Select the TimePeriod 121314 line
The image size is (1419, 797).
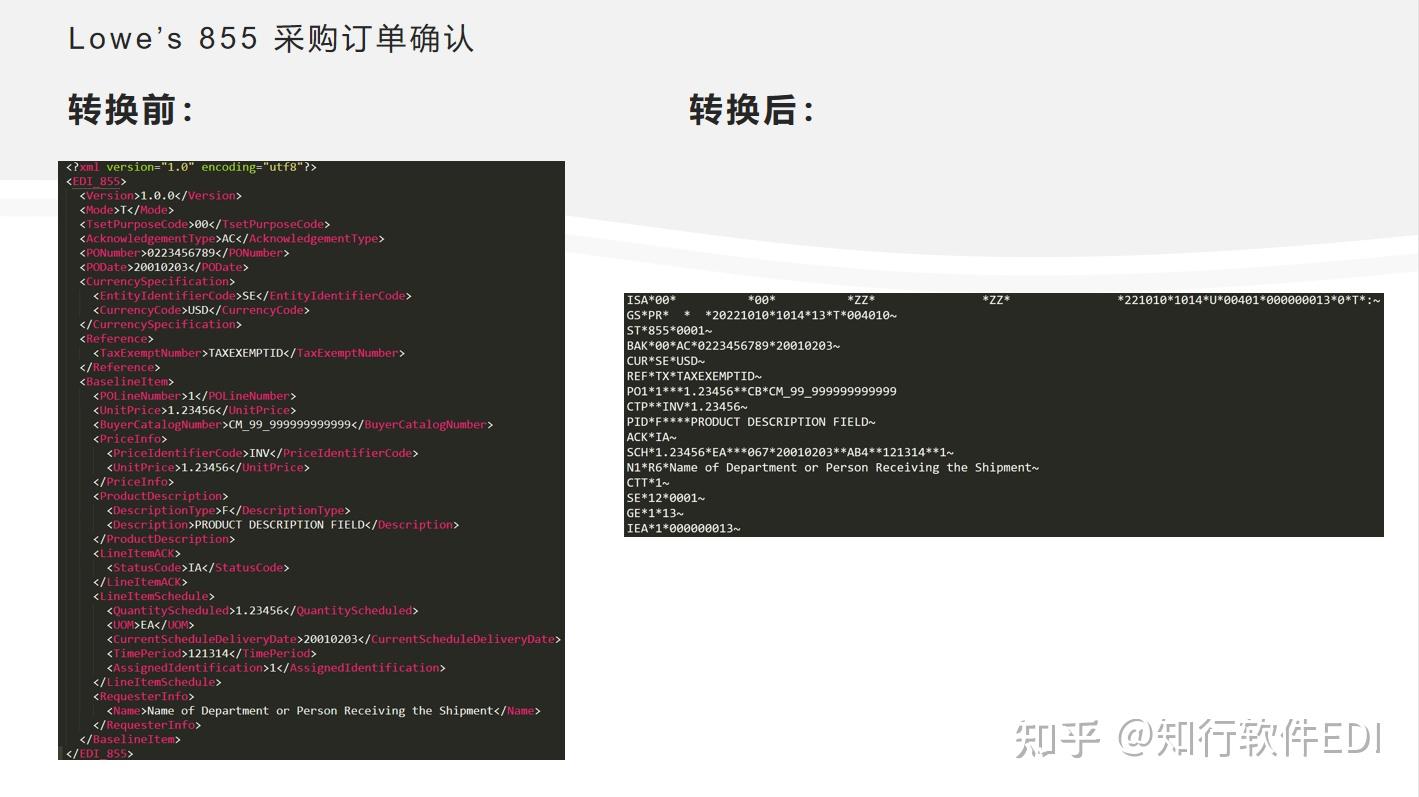(211, 653)
